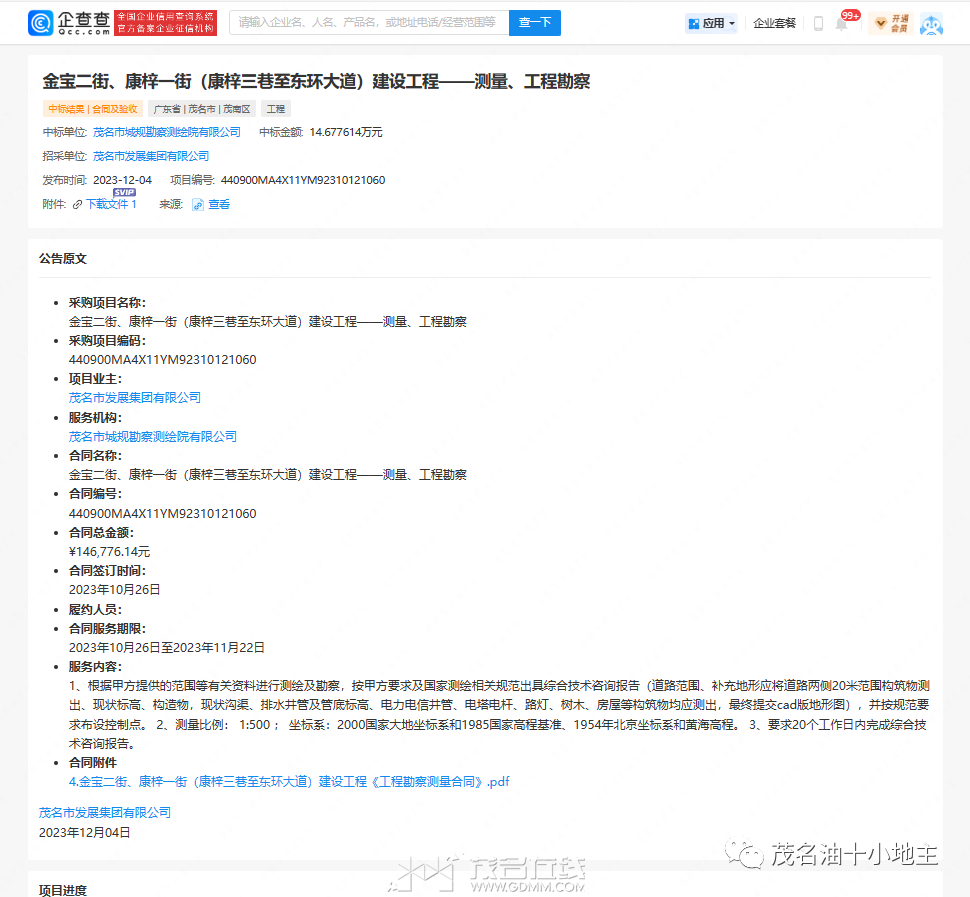The height and width of the screenshot is (897, 970).
Task: Open the 工程勘察测量合同 .pdf attachment link
Action: (x=289, y=782)
